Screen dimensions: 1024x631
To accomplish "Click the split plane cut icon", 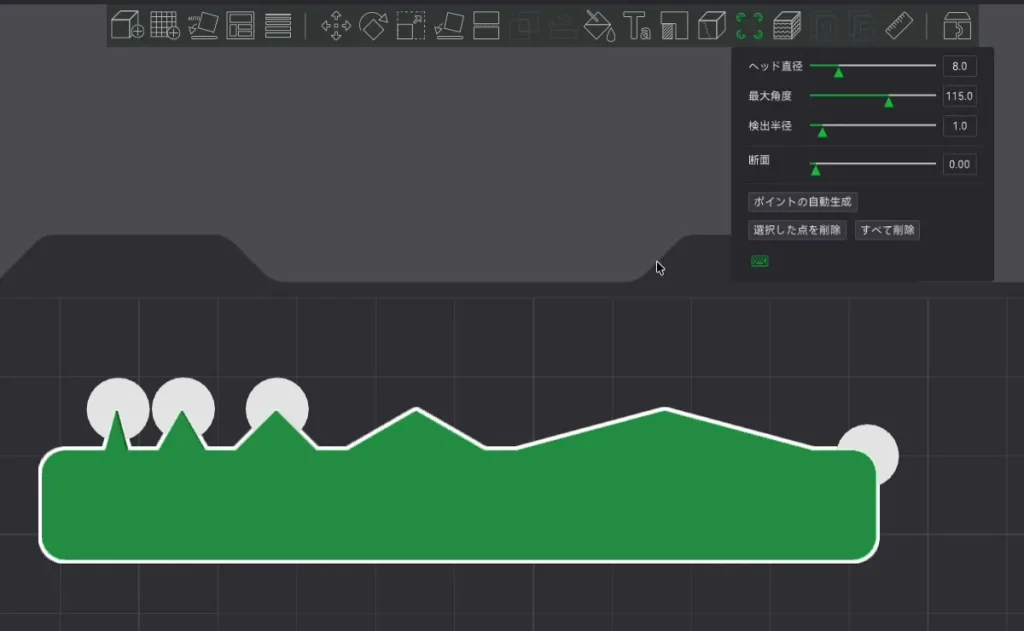I will point(487,26).
